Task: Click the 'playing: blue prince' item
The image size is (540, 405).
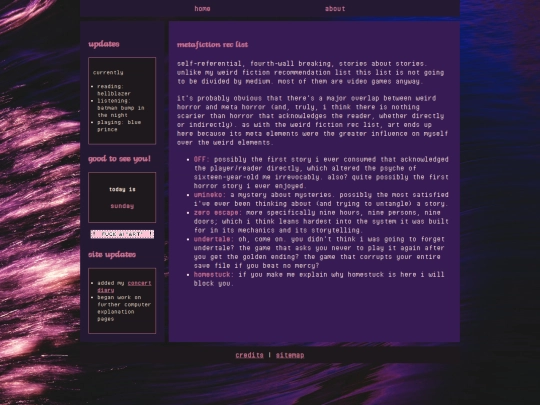Action: pos(119,126)
